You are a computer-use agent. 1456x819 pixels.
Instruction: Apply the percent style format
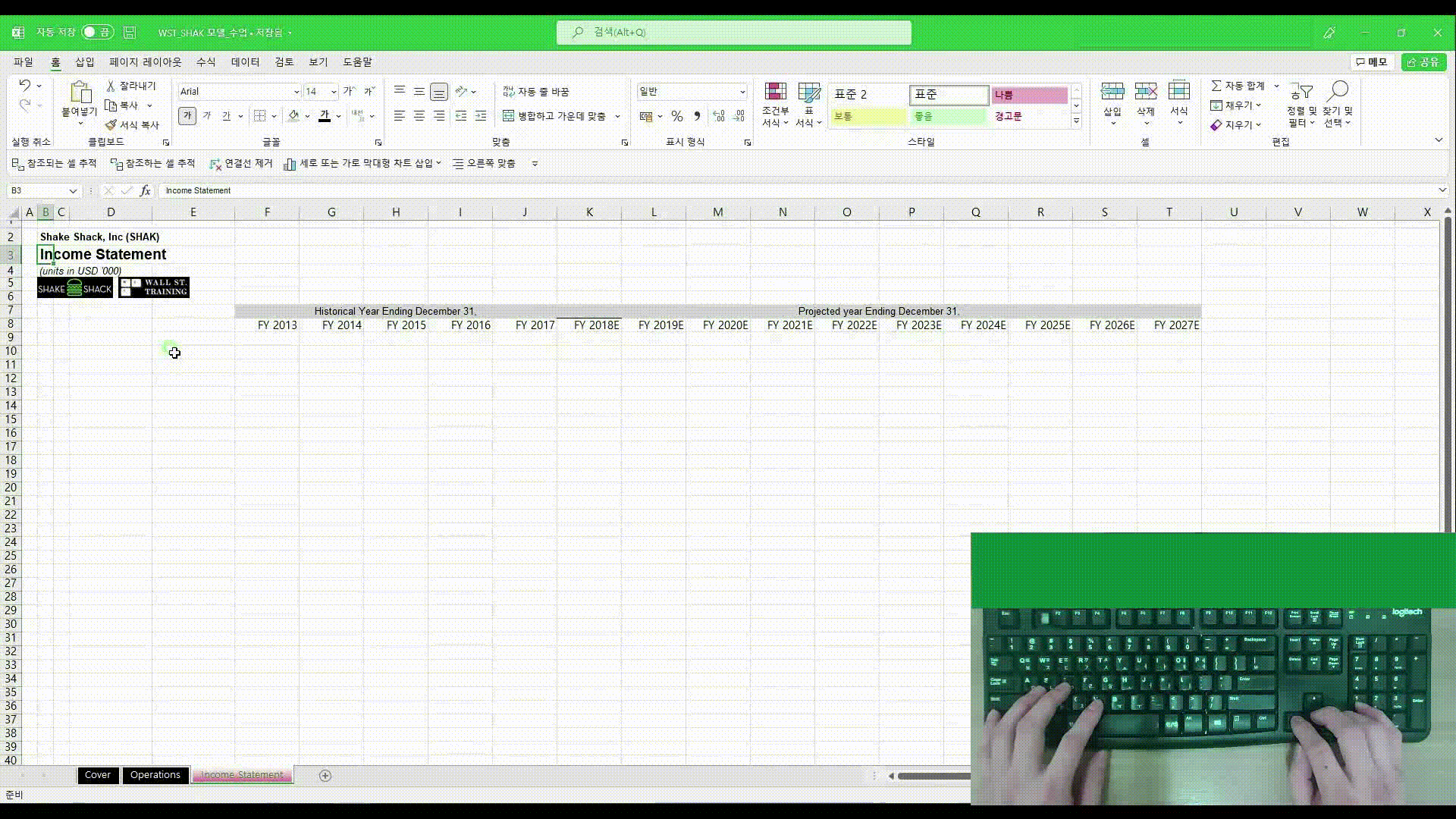tap(676, 116)
